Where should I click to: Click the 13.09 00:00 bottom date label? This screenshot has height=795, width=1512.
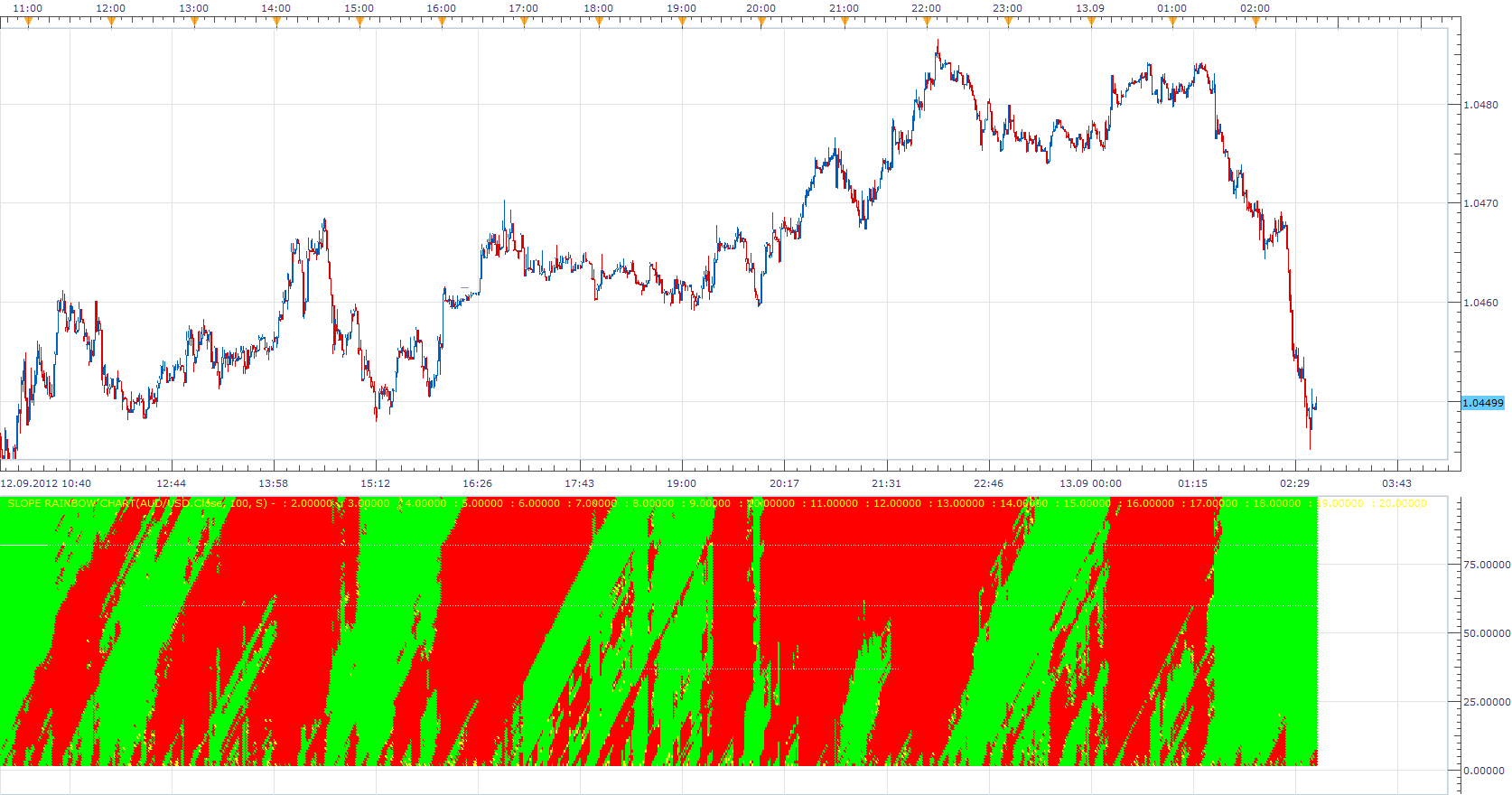[1090, 483]
